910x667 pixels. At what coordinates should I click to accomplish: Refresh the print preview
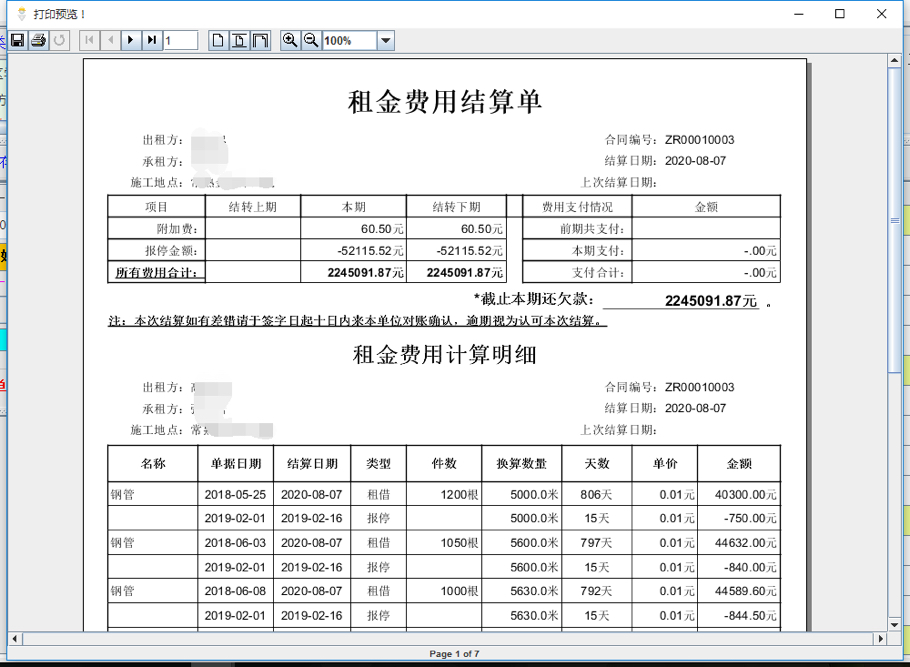59,39
